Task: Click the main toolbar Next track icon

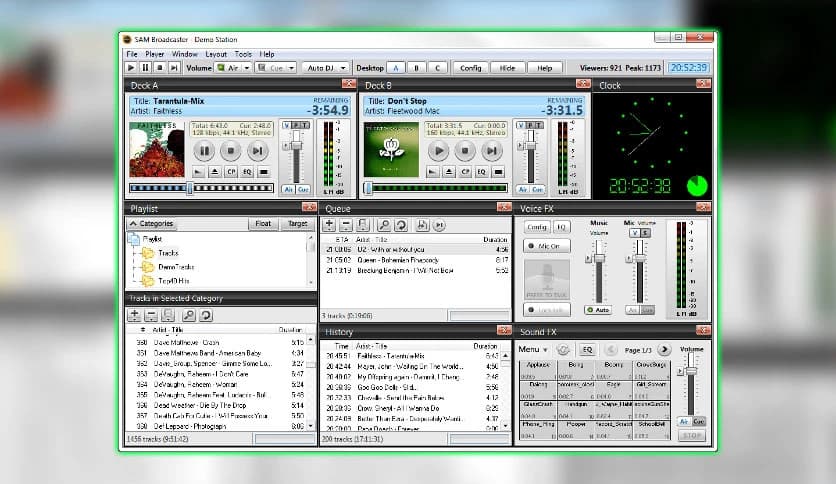Action: click(174, 68)
